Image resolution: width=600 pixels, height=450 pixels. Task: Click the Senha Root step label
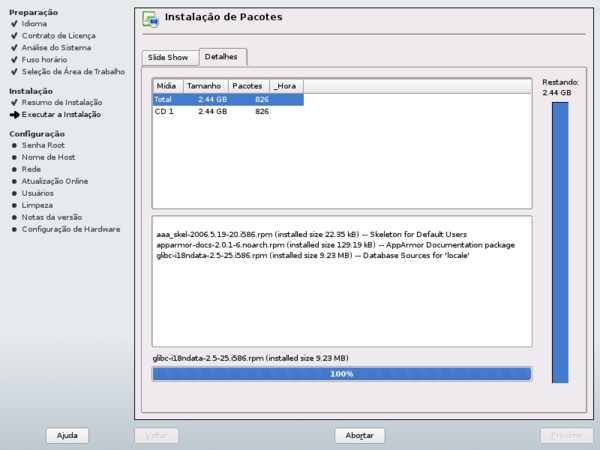(x=43, y=145)
